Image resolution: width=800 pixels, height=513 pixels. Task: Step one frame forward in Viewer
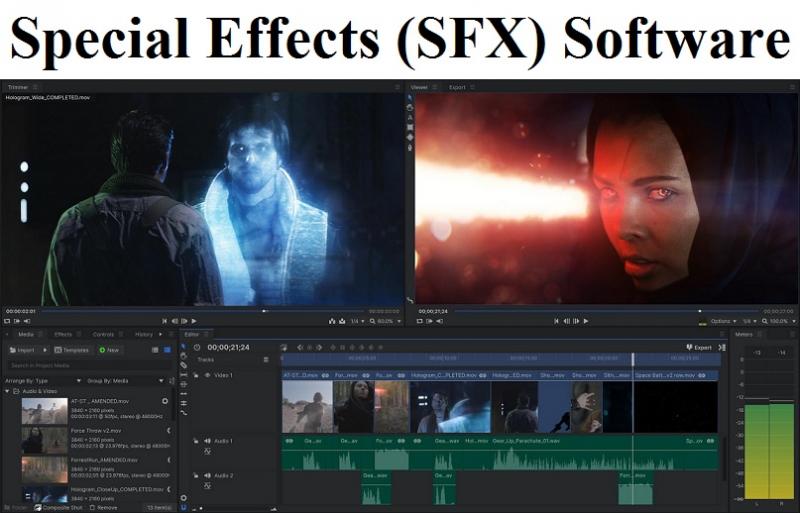click(576, 321)
